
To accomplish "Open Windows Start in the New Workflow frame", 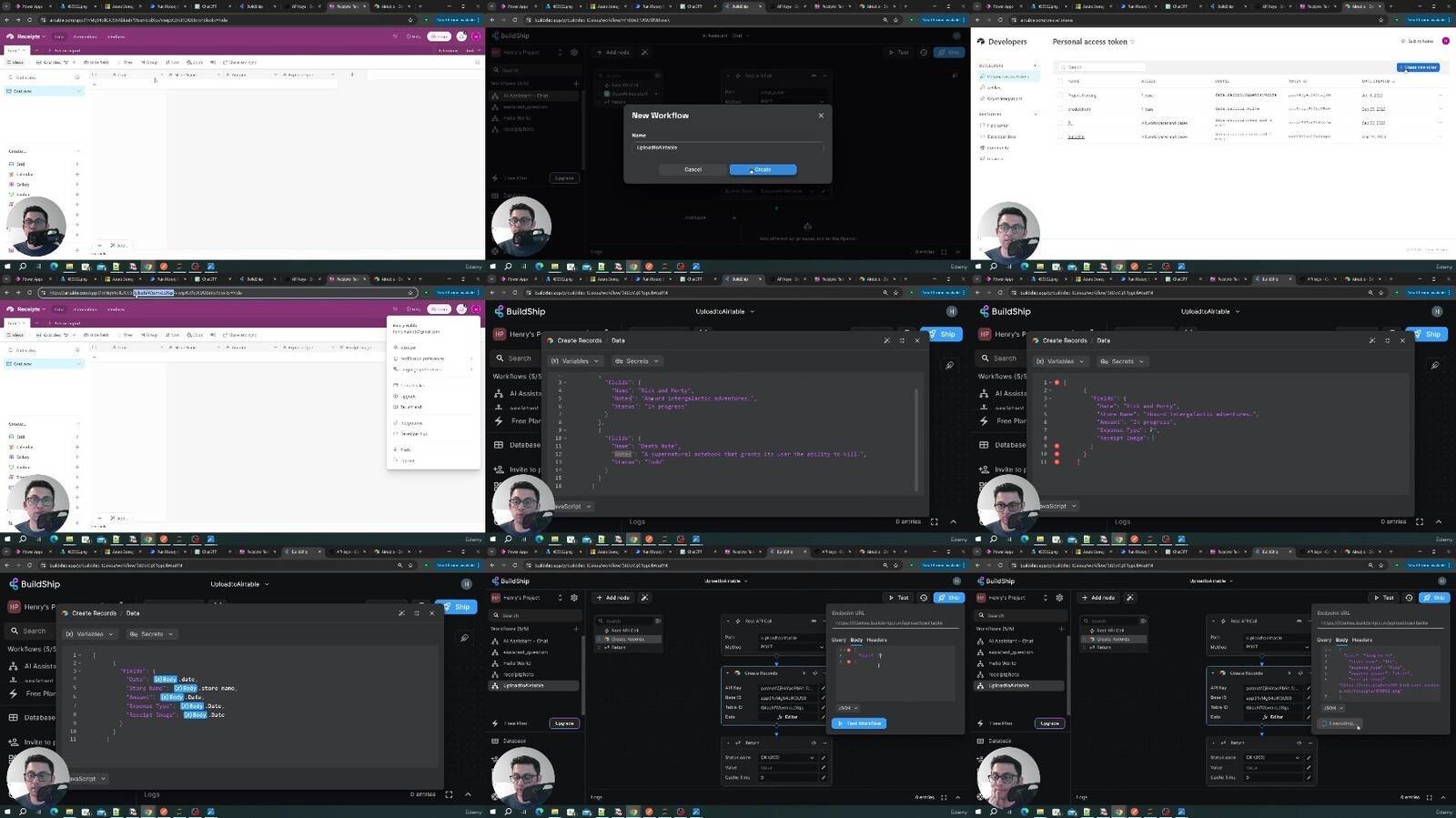I will click(493, 267).
